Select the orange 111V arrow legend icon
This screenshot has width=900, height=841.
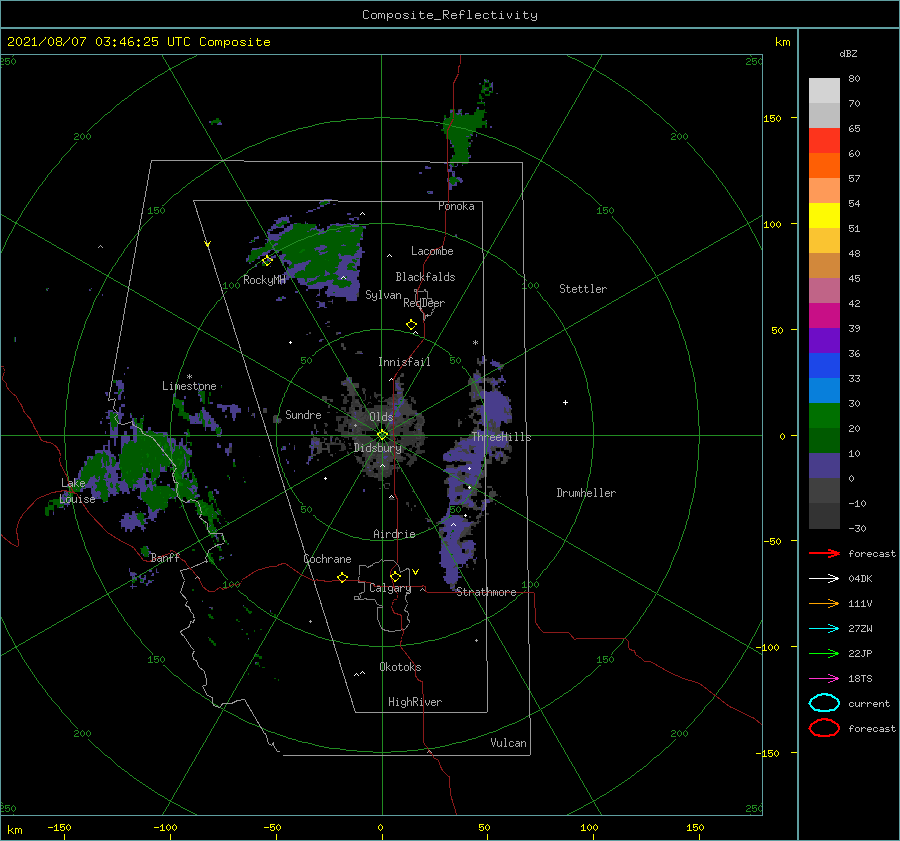(824, 603)
